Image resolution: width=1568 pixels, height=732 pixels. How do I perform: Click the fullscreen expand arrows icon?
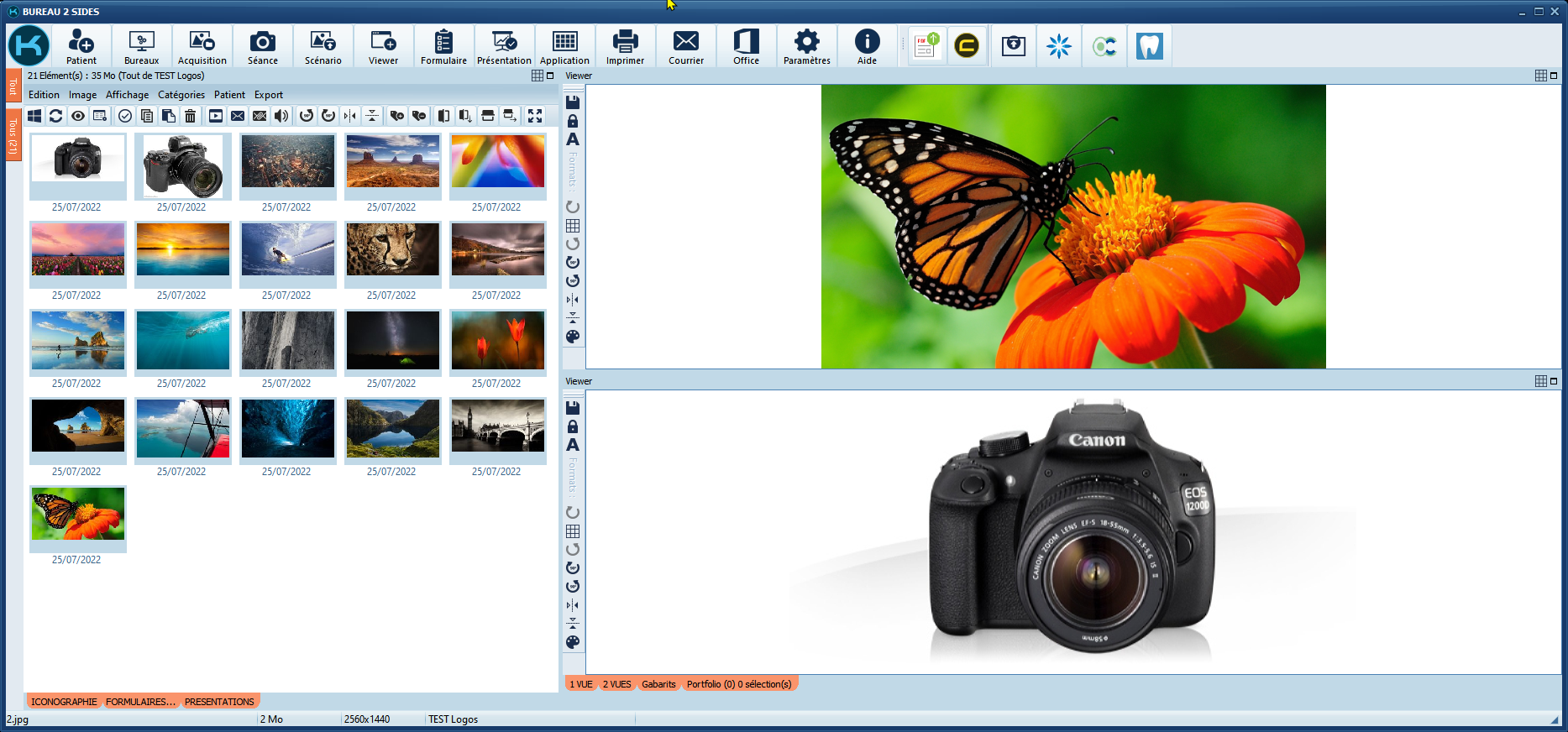click(x=535, y=116)
